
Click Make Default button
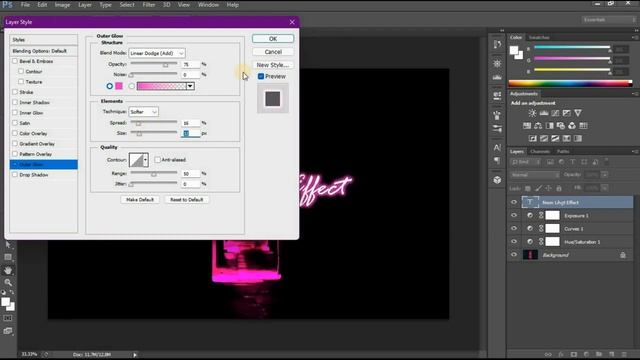(140, 200)
